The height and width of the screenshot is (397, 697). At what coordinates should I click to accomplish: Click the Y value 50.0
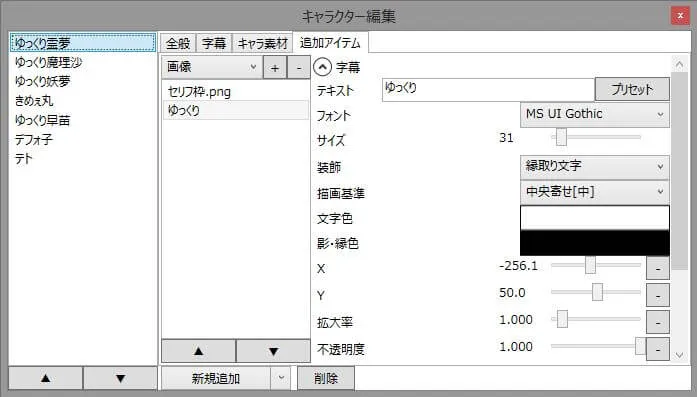pos(512,293)
